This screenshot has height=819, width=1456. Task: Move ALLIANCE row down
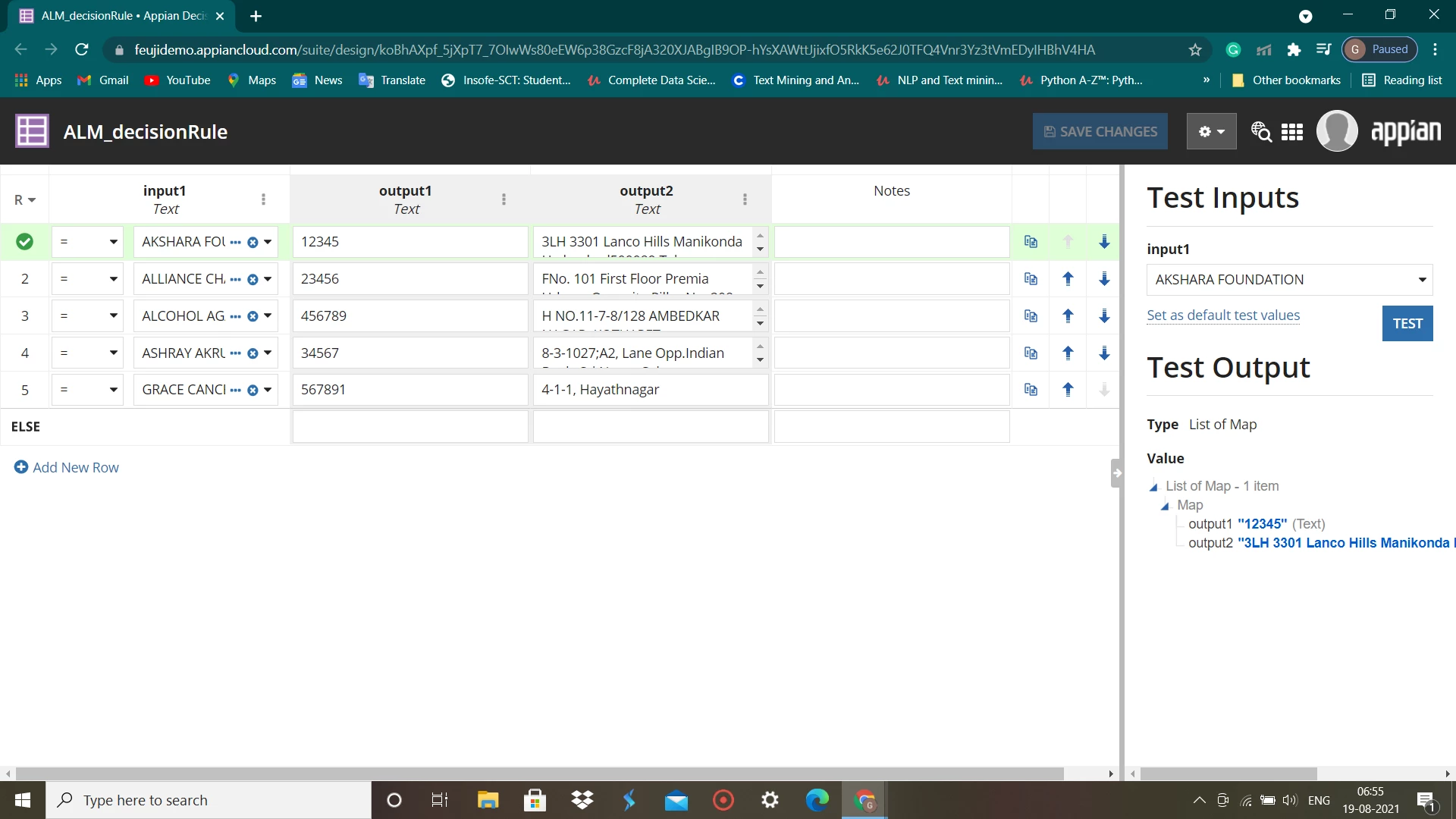click(x=1104, y=279)
